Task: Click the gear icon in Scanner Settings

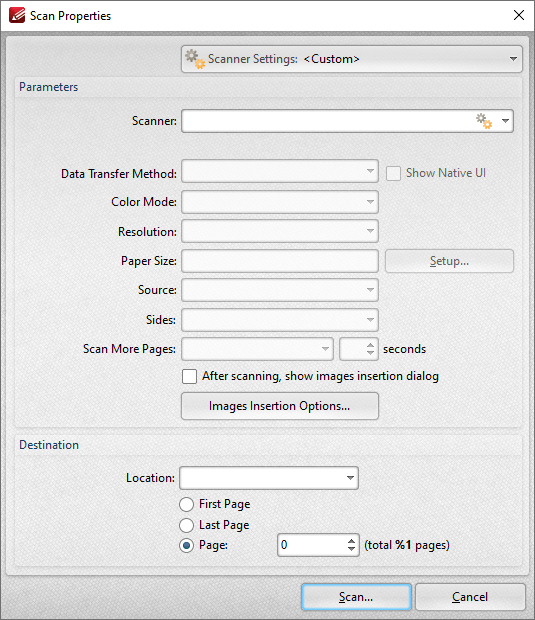Action: (x=195, y=59)
